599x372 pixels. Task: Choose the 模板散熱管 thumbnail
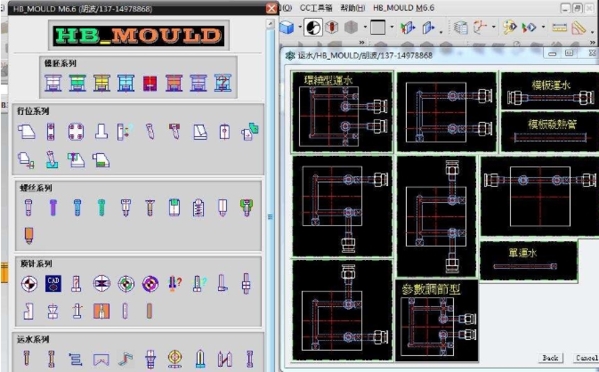tap(550, 132)
